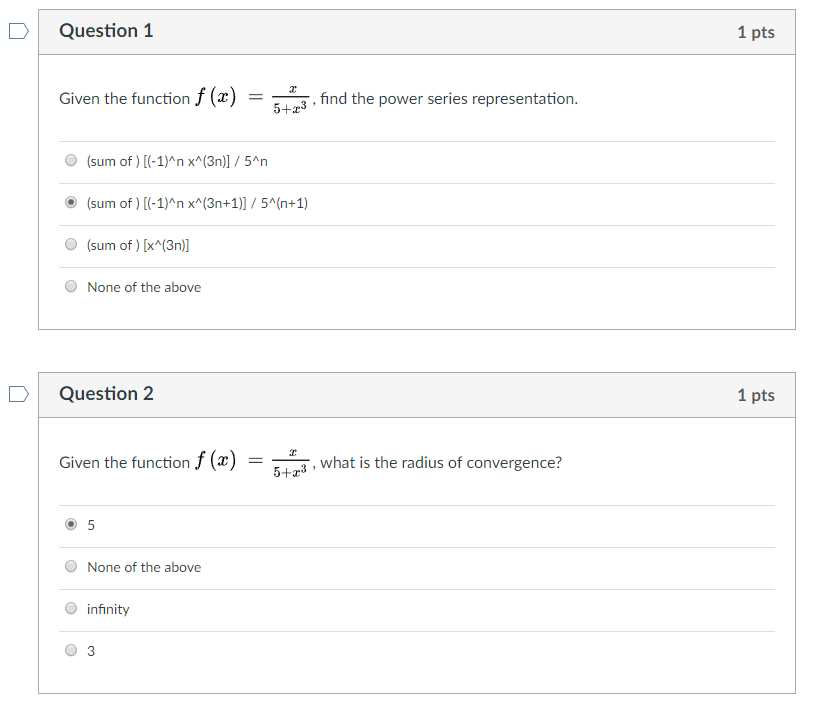838x720 pixels.
Task: Click the 'infinity' answer label text
Action: (108, 609)
